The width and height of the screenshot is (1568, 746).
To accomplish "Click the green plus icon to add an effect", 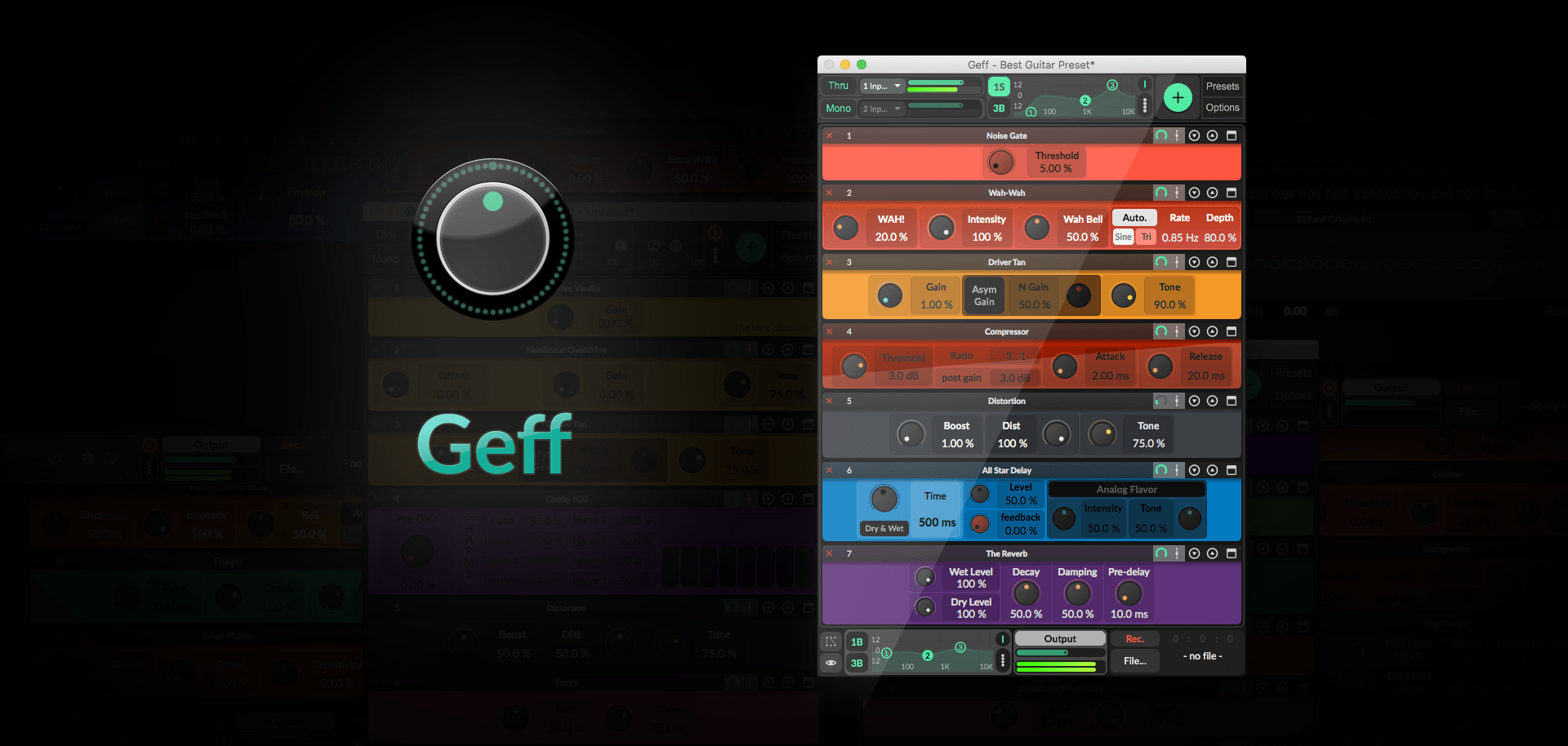I will point(1178,97).
